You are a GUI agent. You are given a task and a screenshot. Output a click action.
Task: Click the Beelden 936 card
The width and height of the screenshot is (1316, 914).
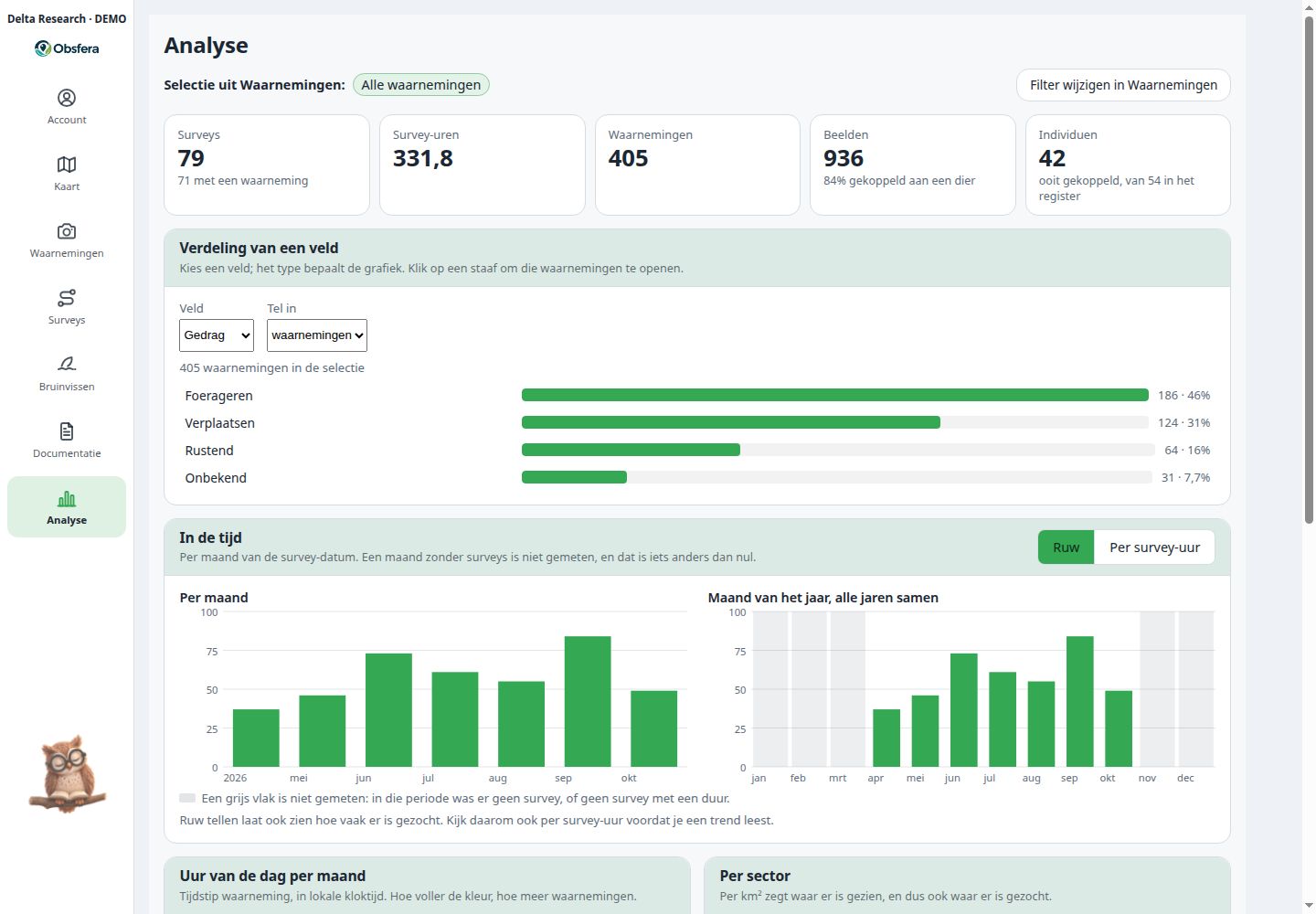tap(913, 165)
